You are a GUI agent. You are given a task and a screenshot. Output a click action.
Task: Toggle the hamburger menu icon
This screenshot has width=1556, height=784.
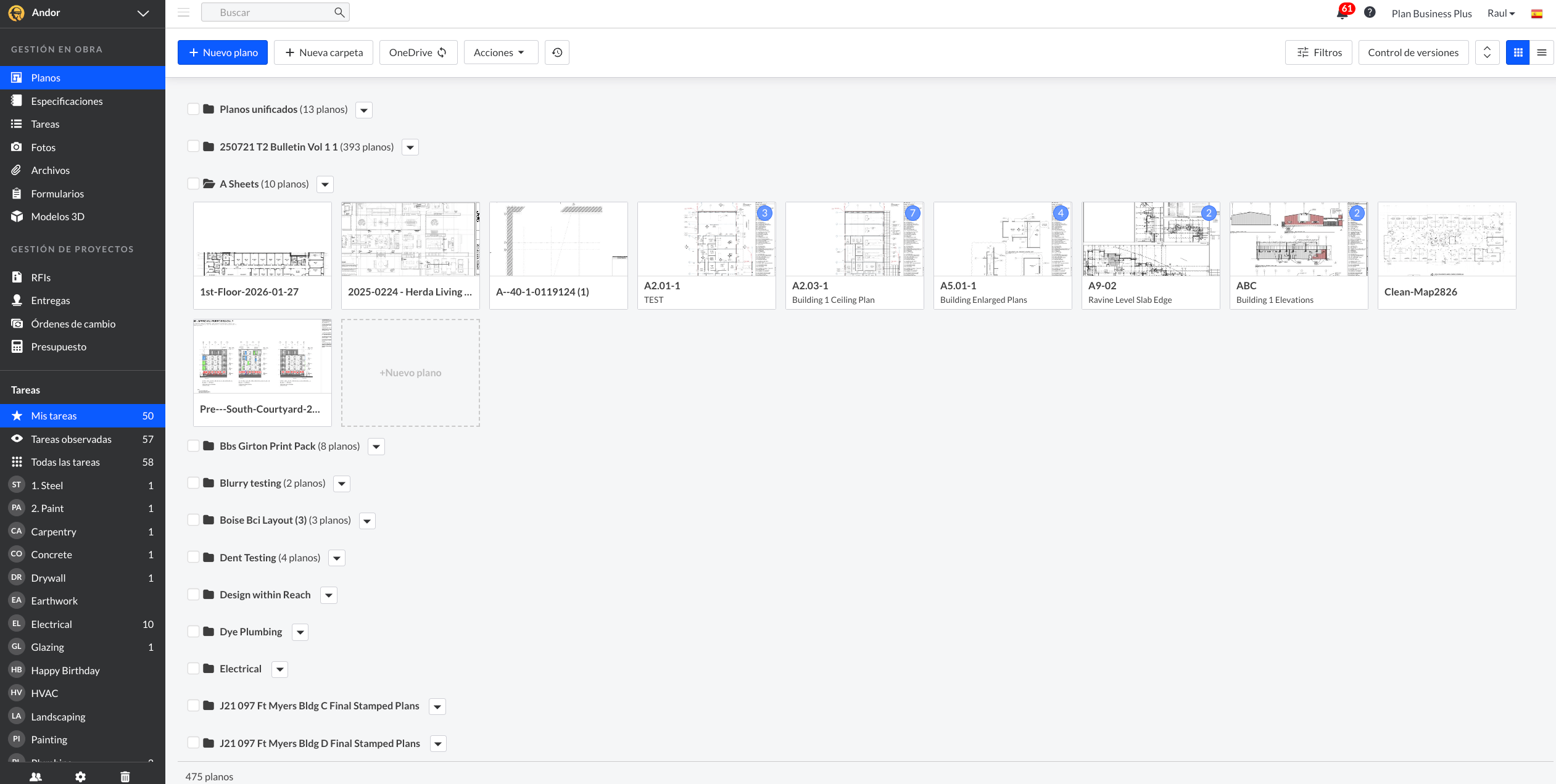(x=183, y=12)
